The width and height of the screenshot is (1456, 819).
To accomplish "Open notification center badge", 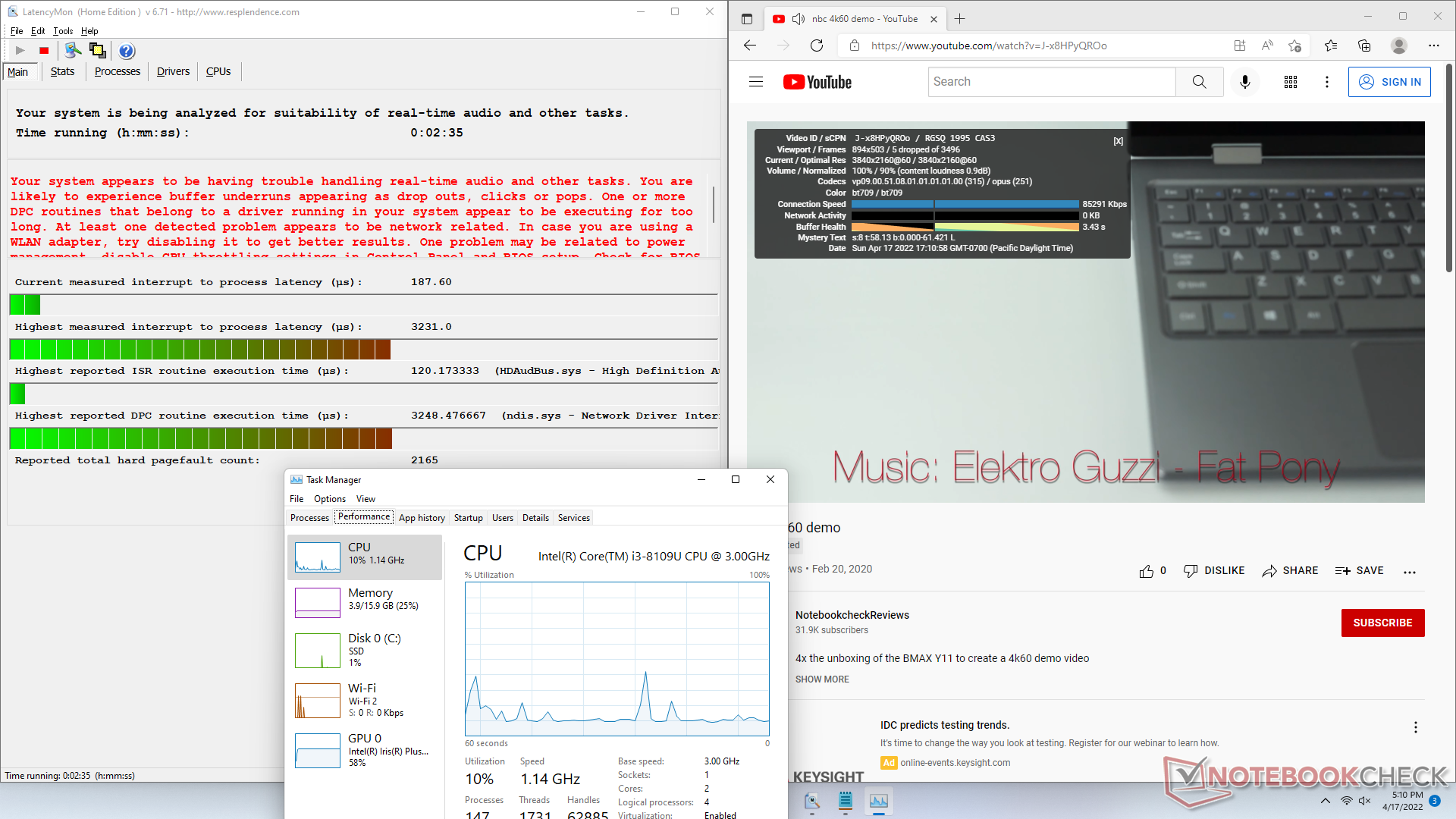I will tap(1435, 801).
